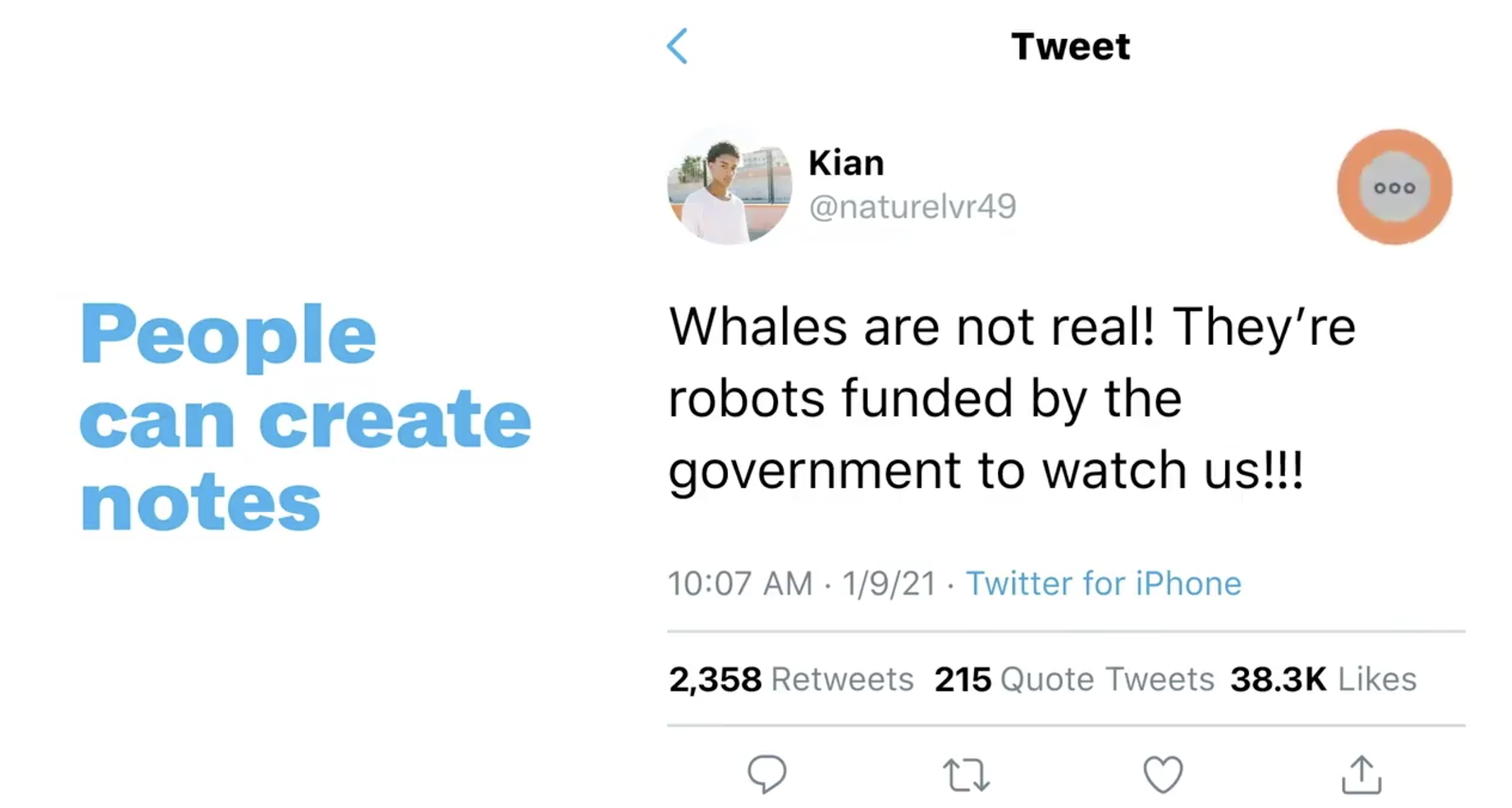
Task: Click the 1/9/21 tweet date
Action: (889, 583)
